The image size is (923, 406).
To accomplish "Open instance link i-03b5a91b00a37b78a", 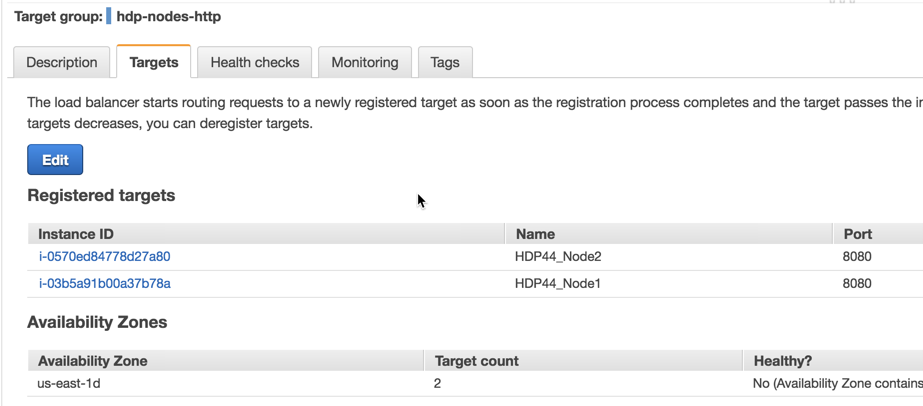I will click(x=105, y=284).
